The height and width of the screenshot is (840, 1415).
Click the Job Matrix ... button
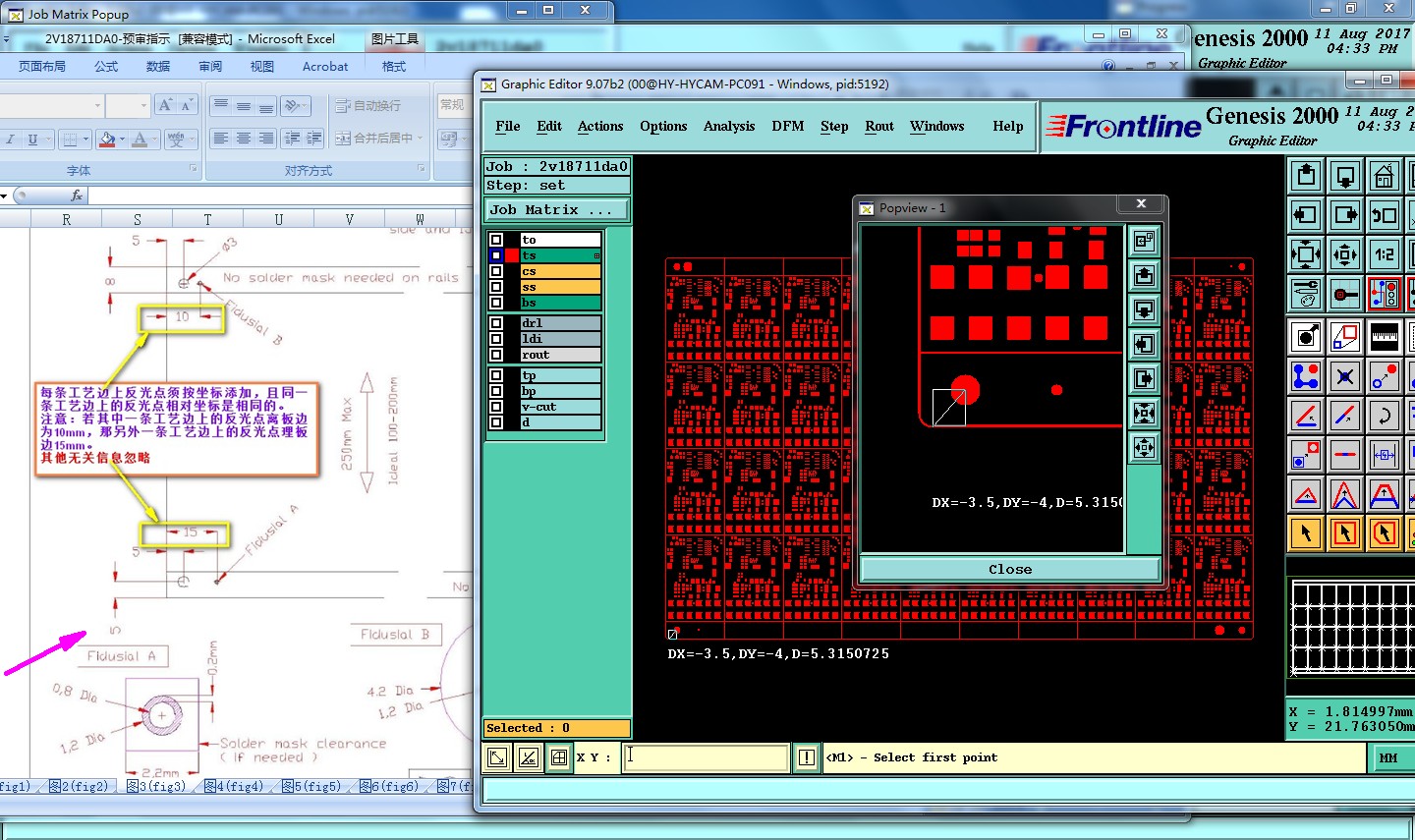click(557, 210)
